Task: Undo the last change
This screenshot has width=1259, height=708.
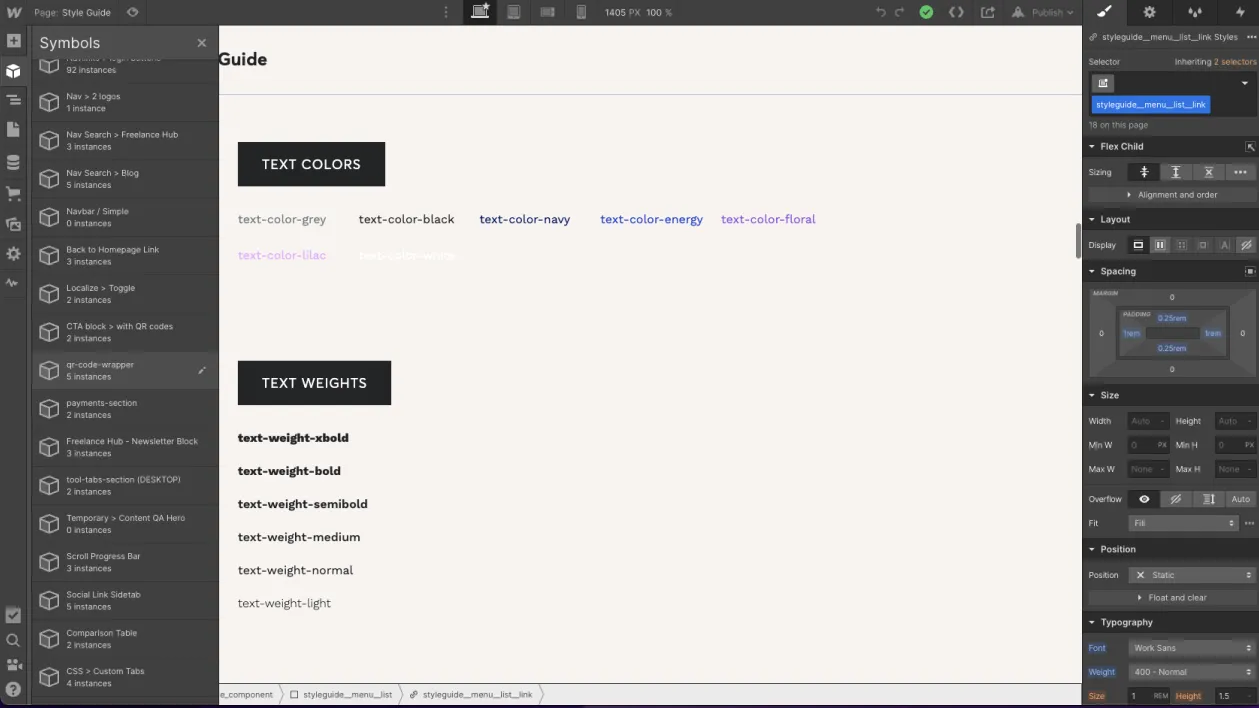Action: click(x=881, y=12)
